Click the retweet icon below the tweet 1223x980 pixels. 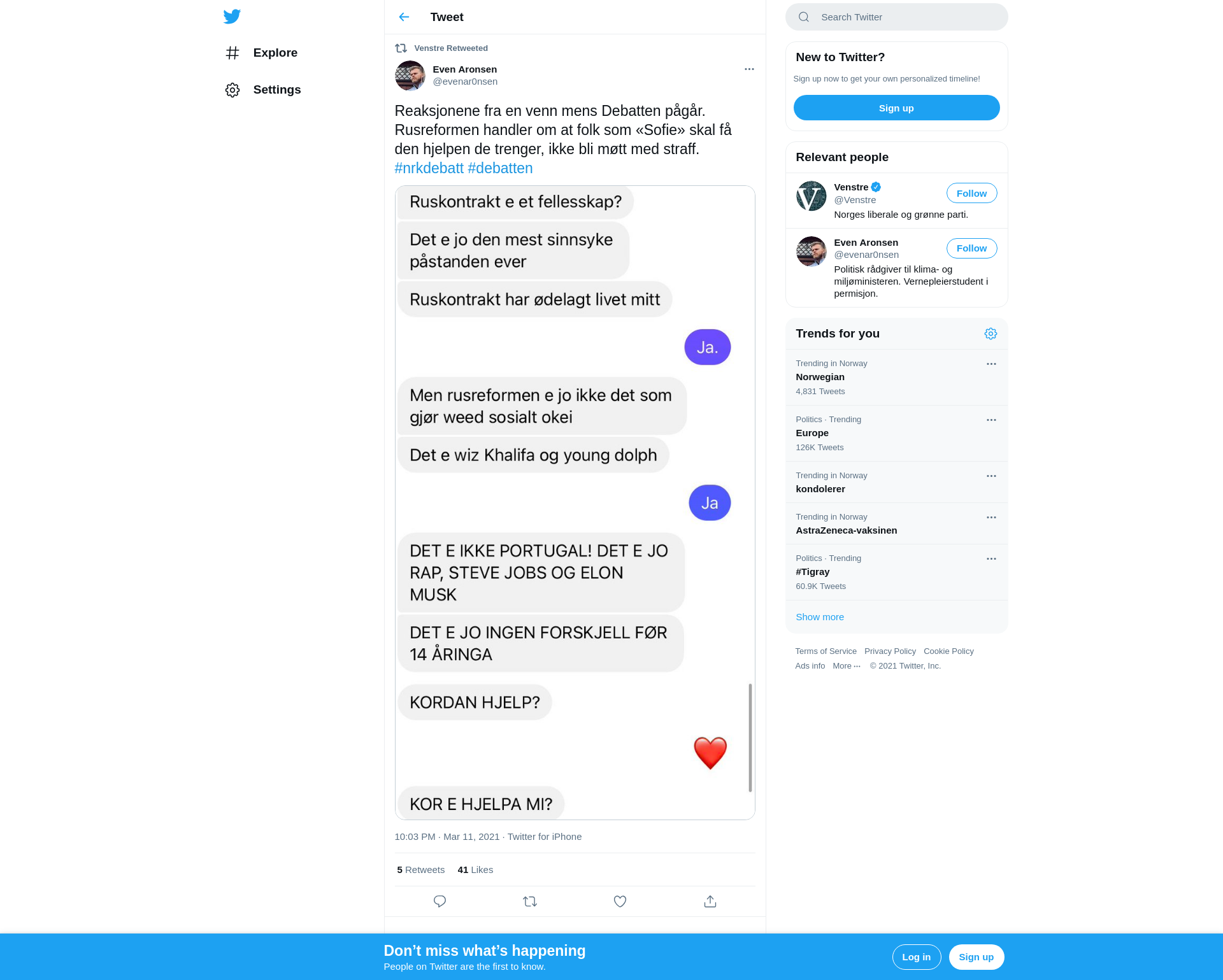pos(530,901)
